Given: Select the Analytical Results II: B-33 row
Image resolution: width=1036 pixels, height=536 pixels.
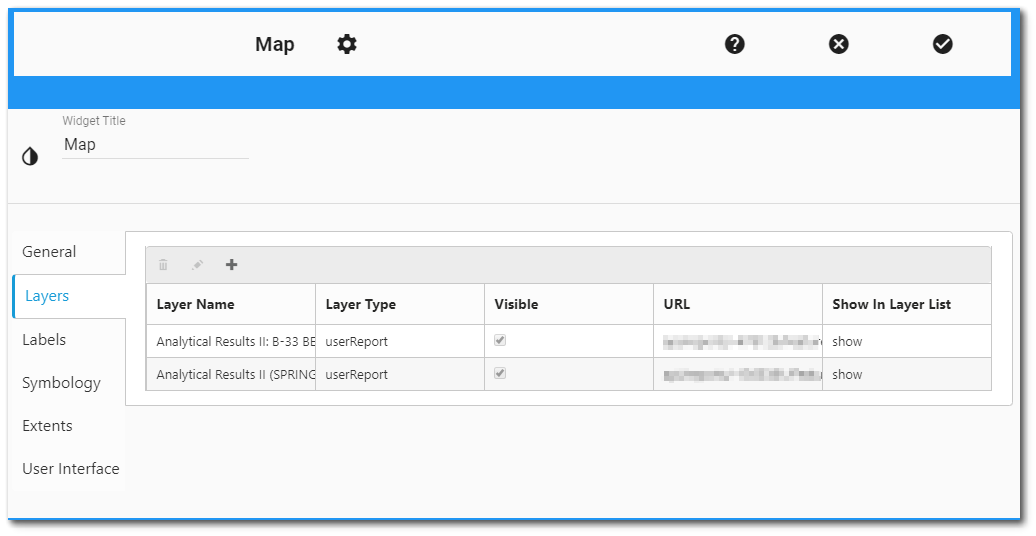Looking at the screenshot, I should tap(236, 341).
